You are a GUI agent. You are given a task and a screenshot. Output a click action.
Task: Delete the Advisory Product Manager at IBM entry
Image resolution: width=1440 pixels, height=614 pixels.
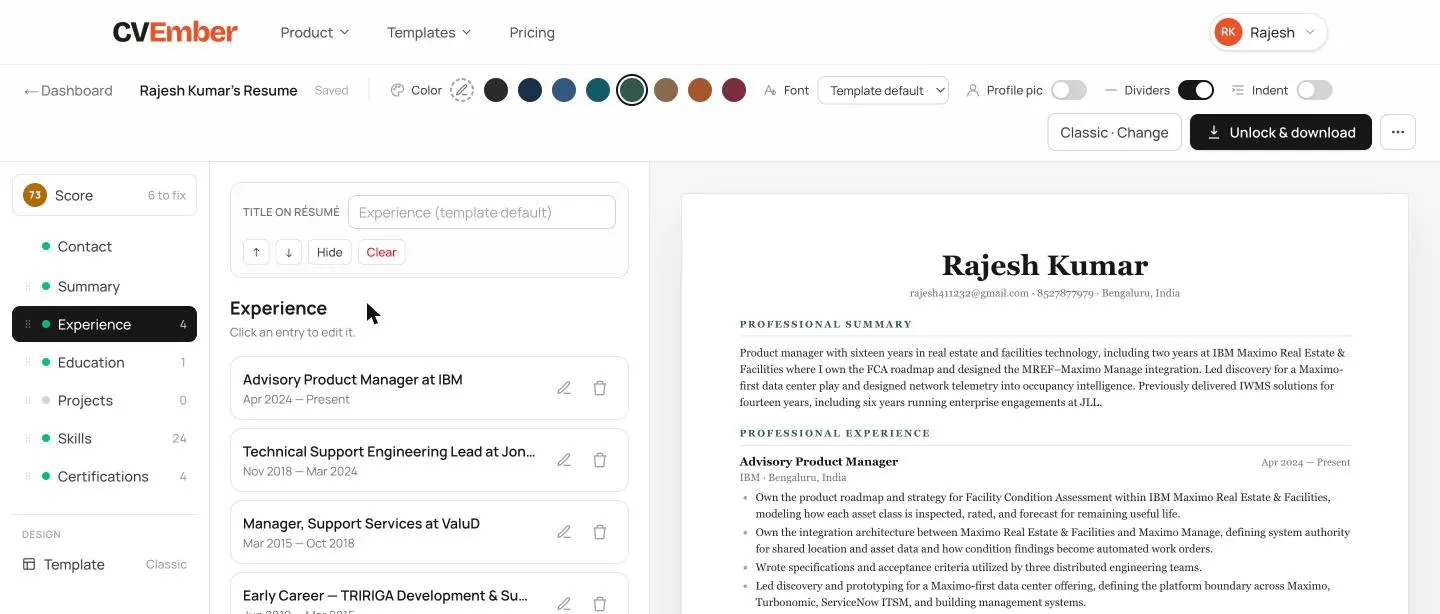[x=600, y=388]
